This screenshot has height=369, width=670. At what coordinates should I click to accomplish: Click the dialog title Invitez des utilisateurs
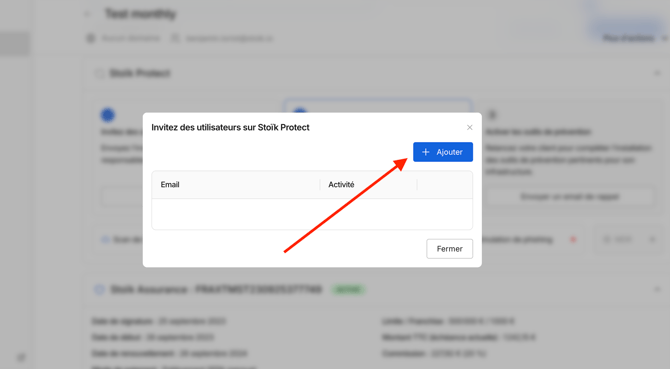(x=230, y=127)
